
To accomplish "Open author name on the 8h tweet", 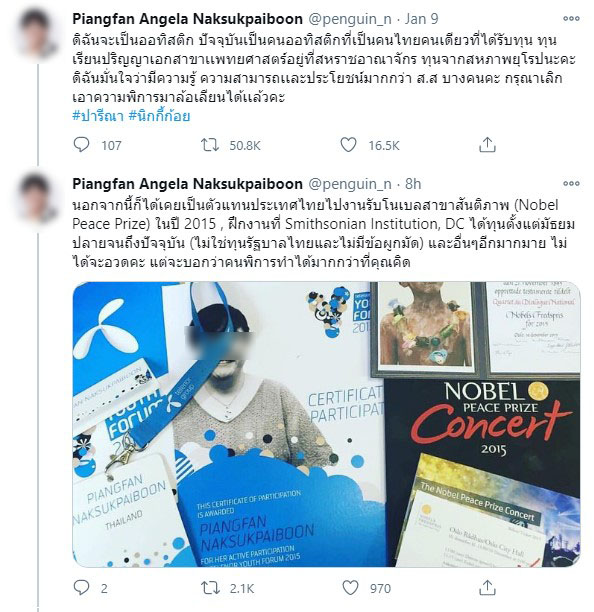I will point(187,184).
